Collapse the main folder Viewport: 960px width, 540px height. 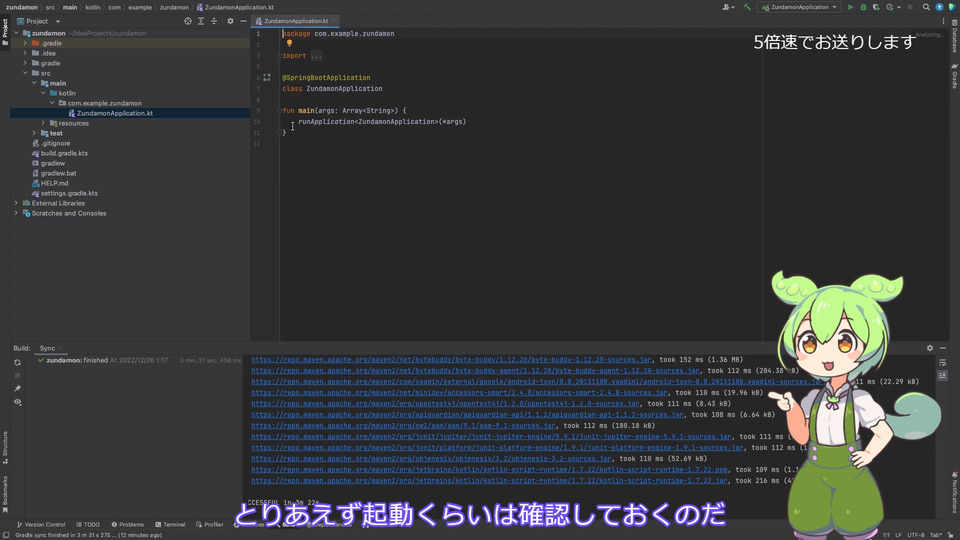tap(34, 83)
